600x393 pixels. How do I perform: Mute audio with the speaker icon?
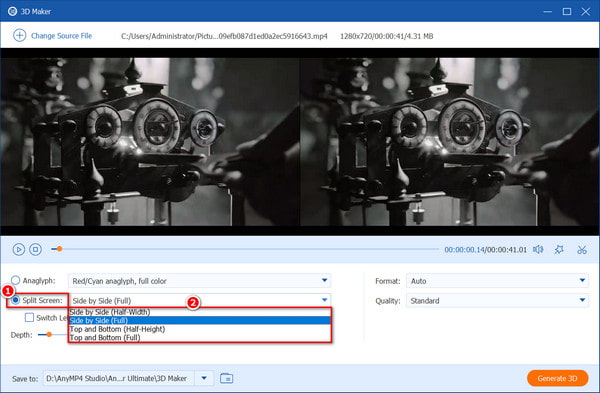[x=538, y=249]
